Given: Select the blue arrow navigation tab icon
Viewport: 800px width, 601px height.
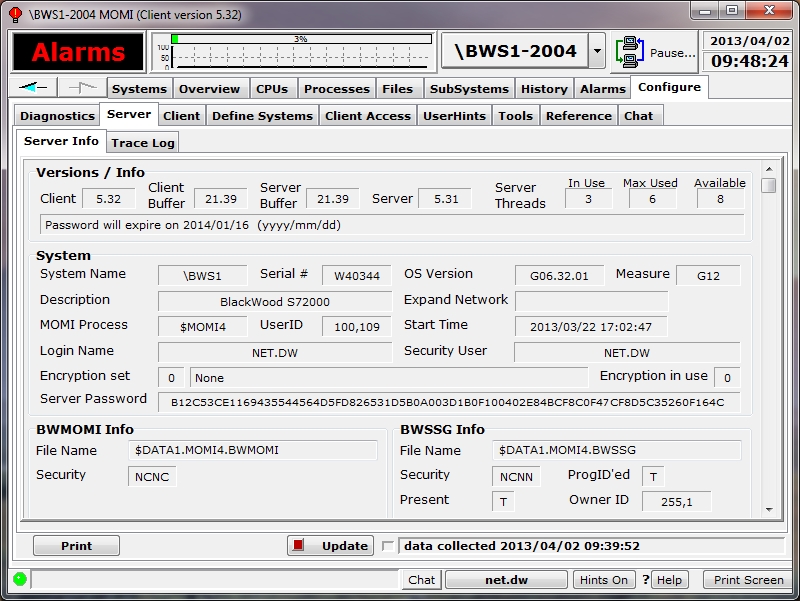Looking at the screenshot, I should (x=33, y=88).
